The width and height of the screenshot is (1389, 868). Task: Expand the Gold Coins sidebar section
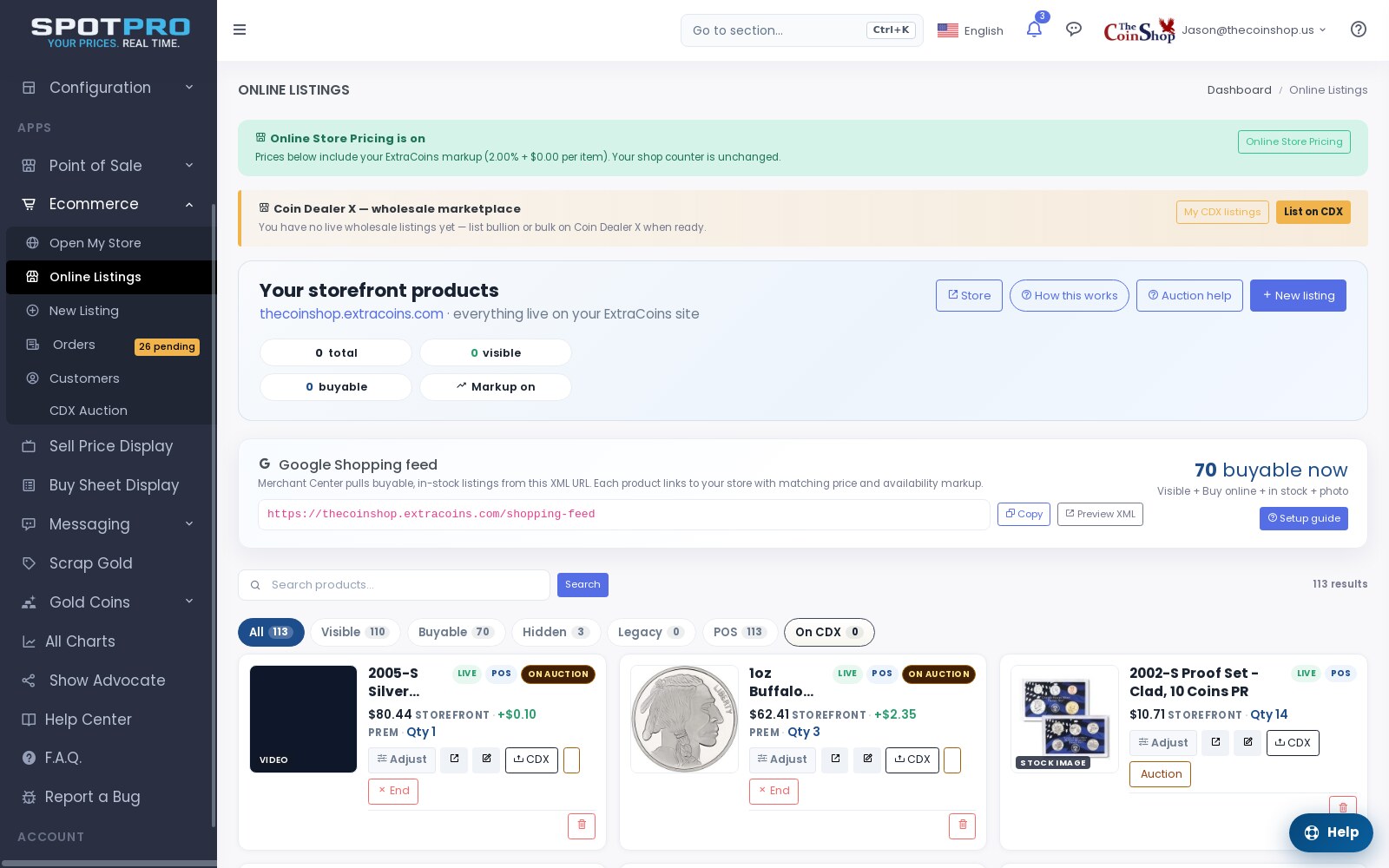point(109,602)
